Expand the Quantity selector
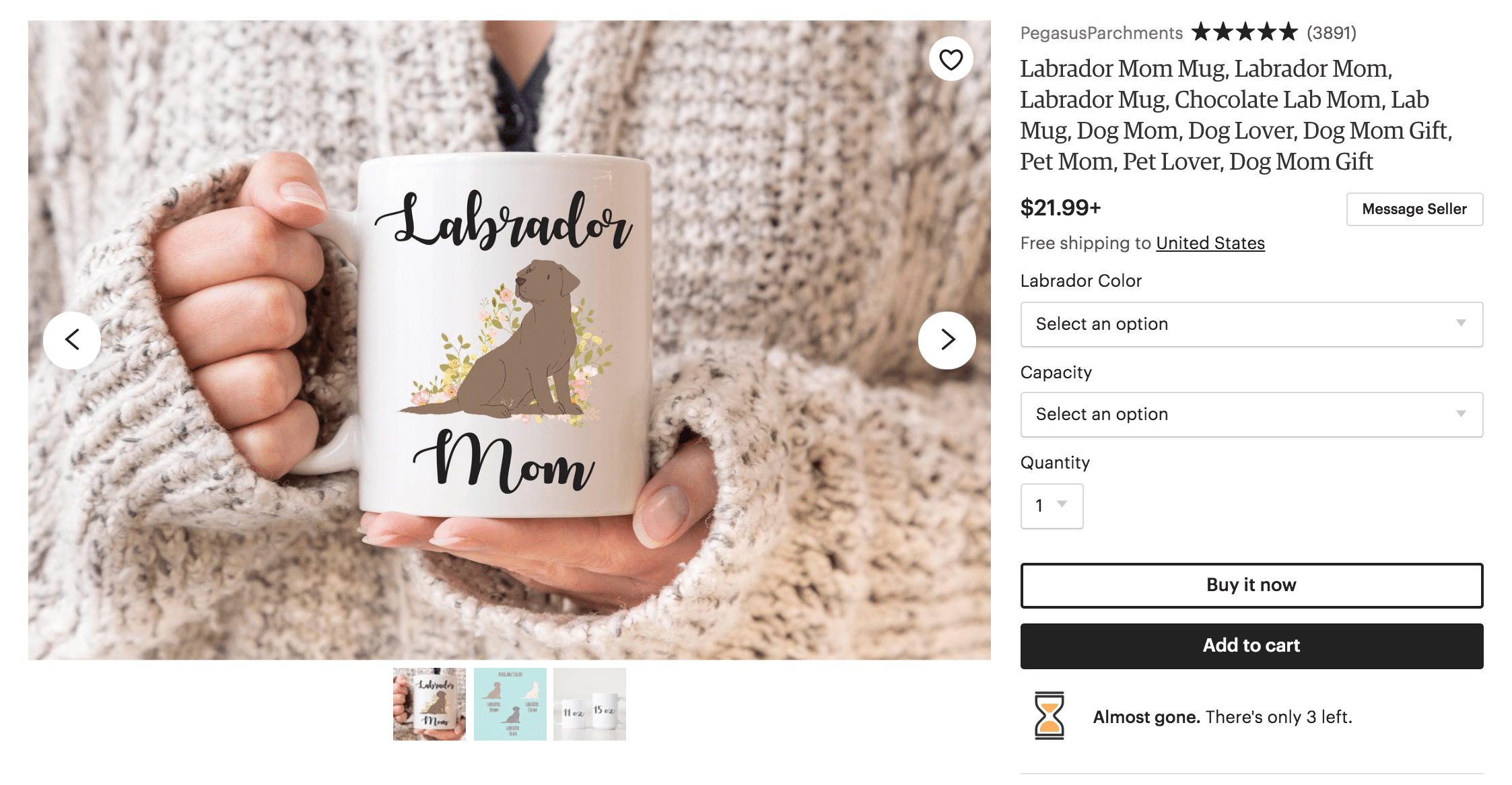Screen dimensions: 1512x785 pos(1052,506)
